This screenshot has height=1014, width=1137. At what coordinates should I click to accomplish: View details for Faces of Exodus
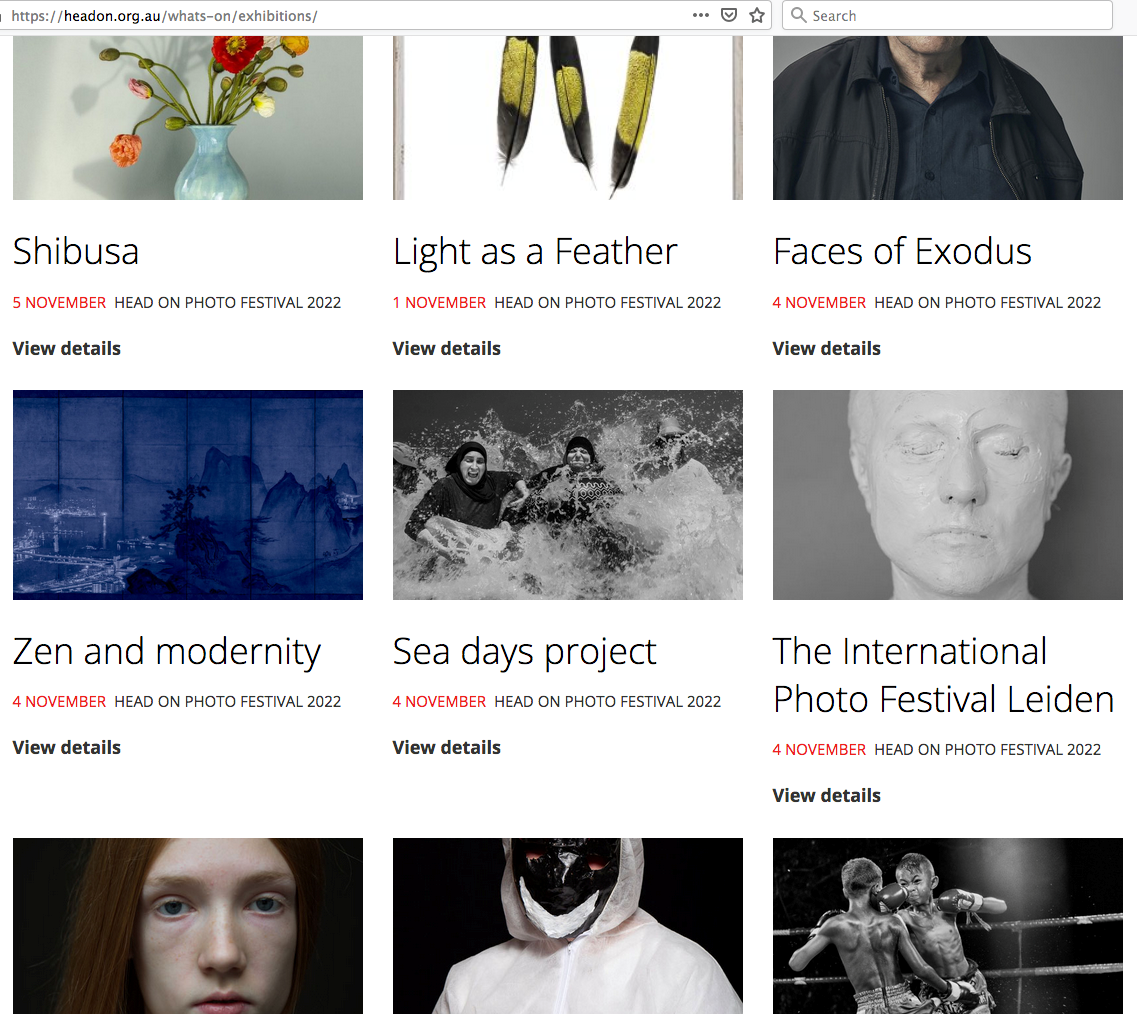click(x=827, y=349)
